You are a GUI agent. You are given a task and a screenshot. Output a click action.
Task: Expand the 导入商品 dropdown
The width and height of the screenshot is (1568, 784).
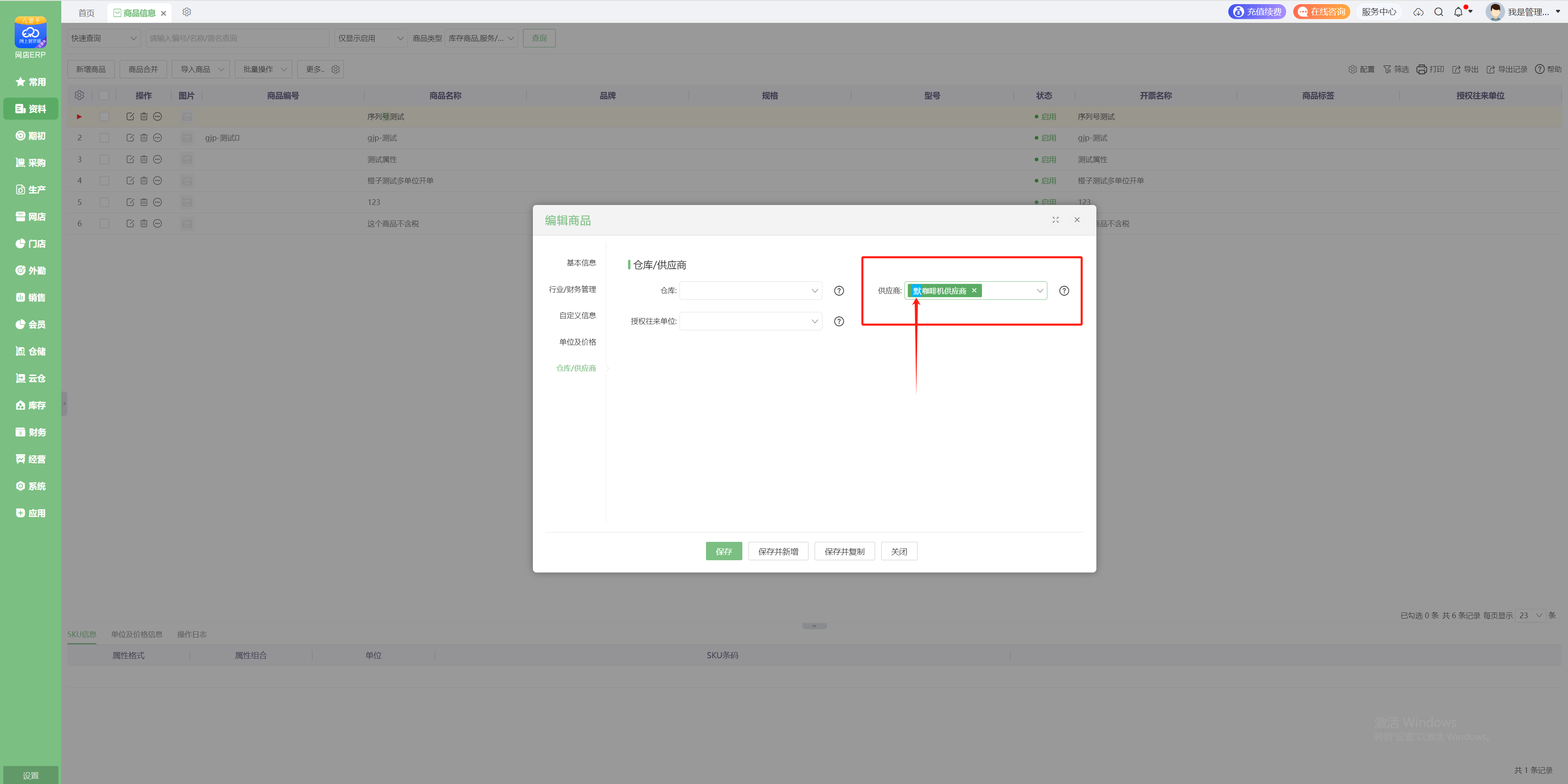click(201, 69)
